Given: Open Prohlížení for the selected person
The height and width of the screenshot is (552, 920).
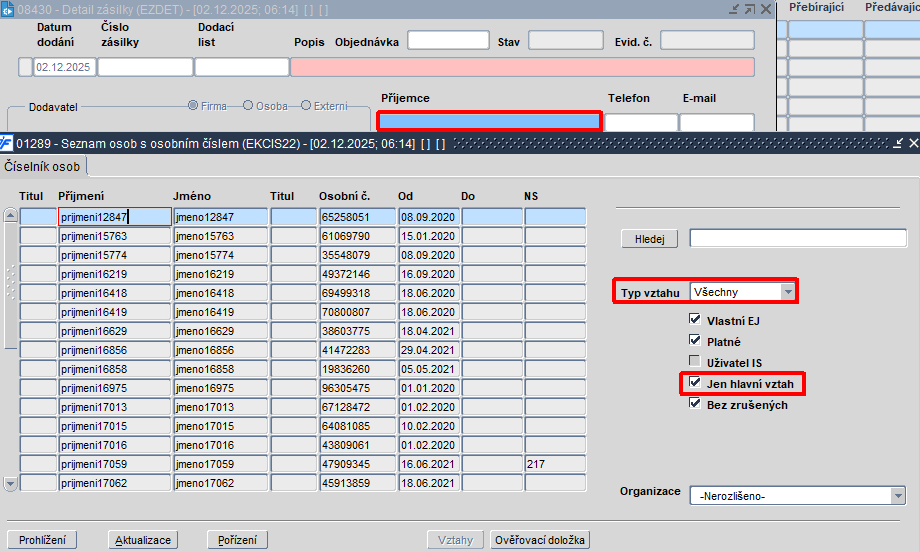Looking at the screenshot, I should tap(42, 540).
